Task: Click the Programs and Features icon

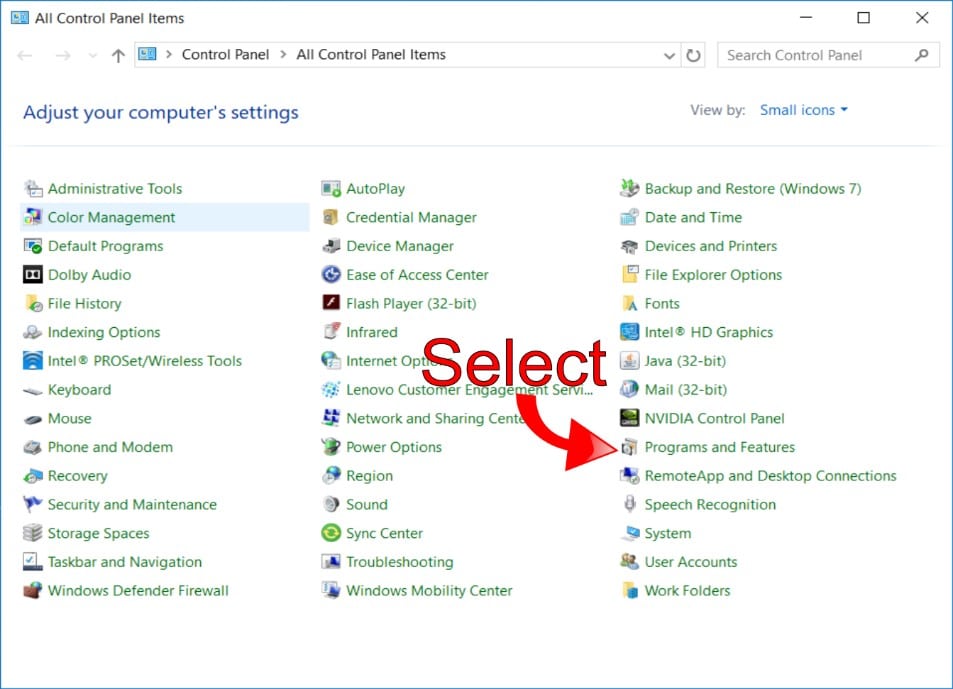Action: (630, 447)
